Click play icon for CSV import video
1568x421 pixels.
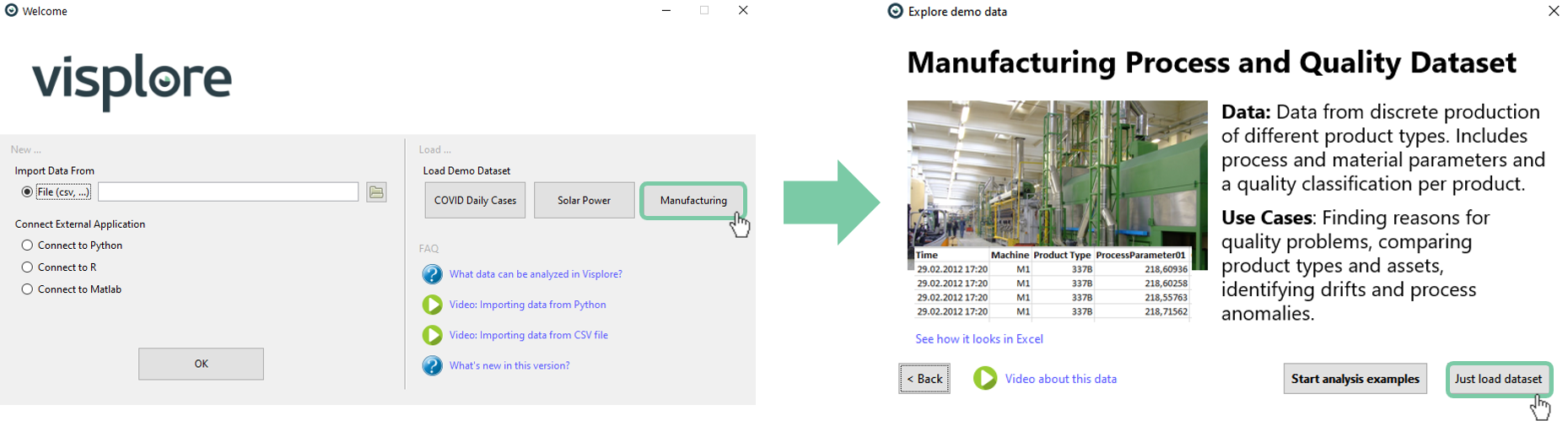pos(432,335)
